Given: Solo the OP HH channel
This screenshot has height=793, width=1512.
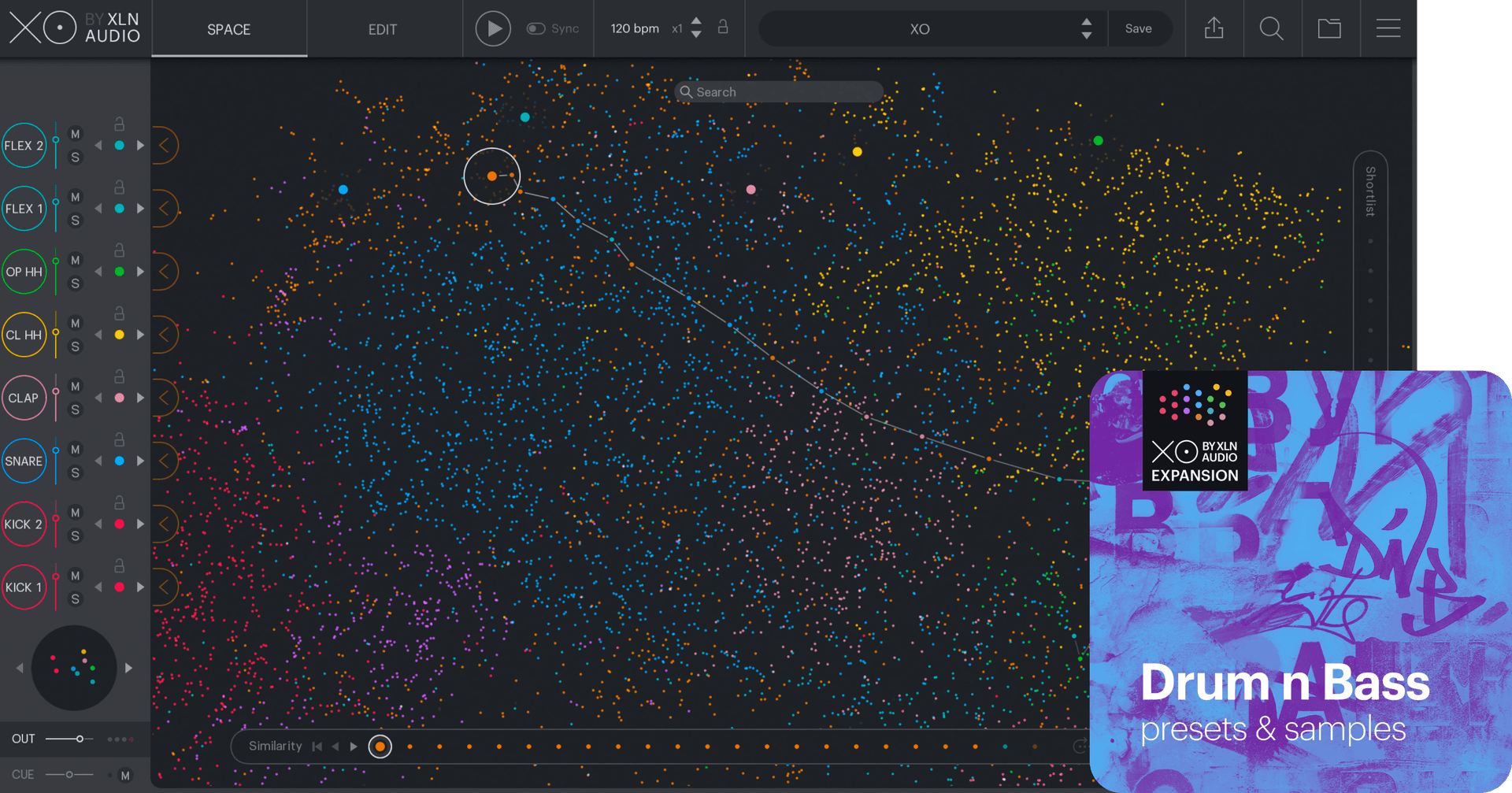Looking at the screenshot, I should point(76,283).
